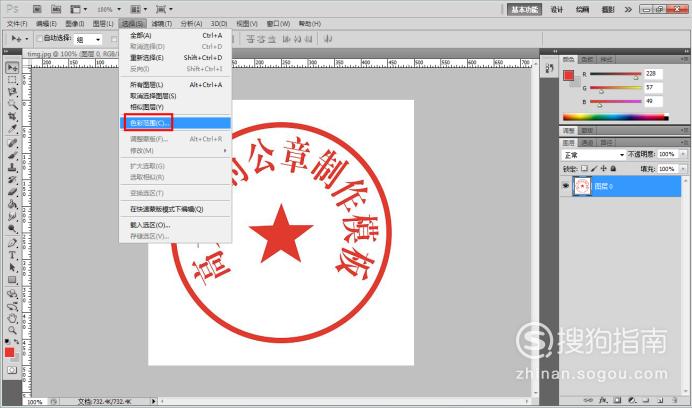The width and height of the screenshot is (692, 408).
Task: Select the Hand tool
Action: [12, 318]
